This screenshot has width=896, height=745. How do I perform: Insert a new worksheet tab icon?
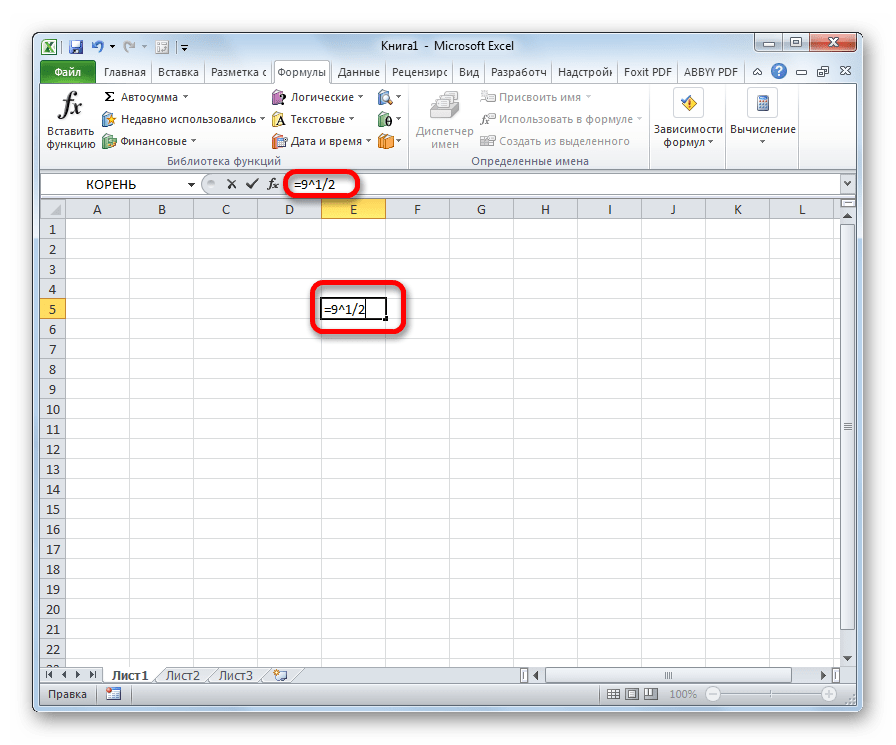coord(279,675)
